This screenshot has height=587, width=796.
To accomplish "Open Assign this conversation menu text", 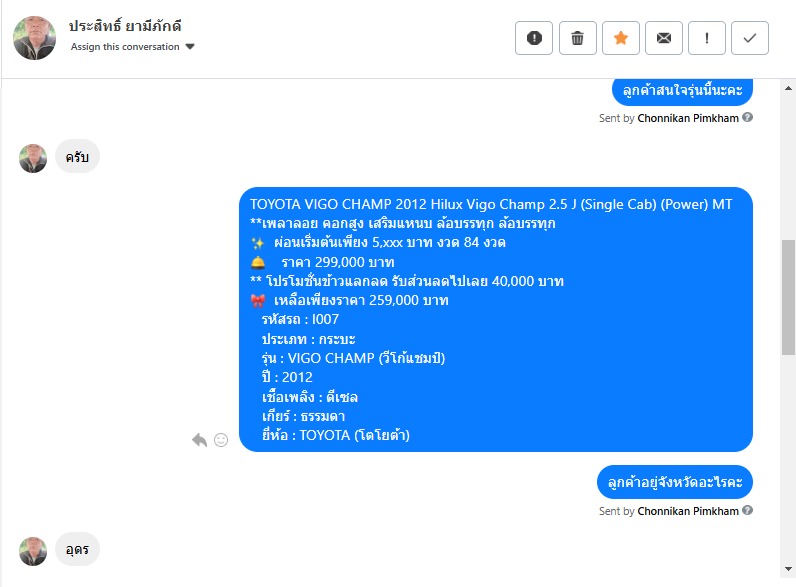I will pos(125,47).
